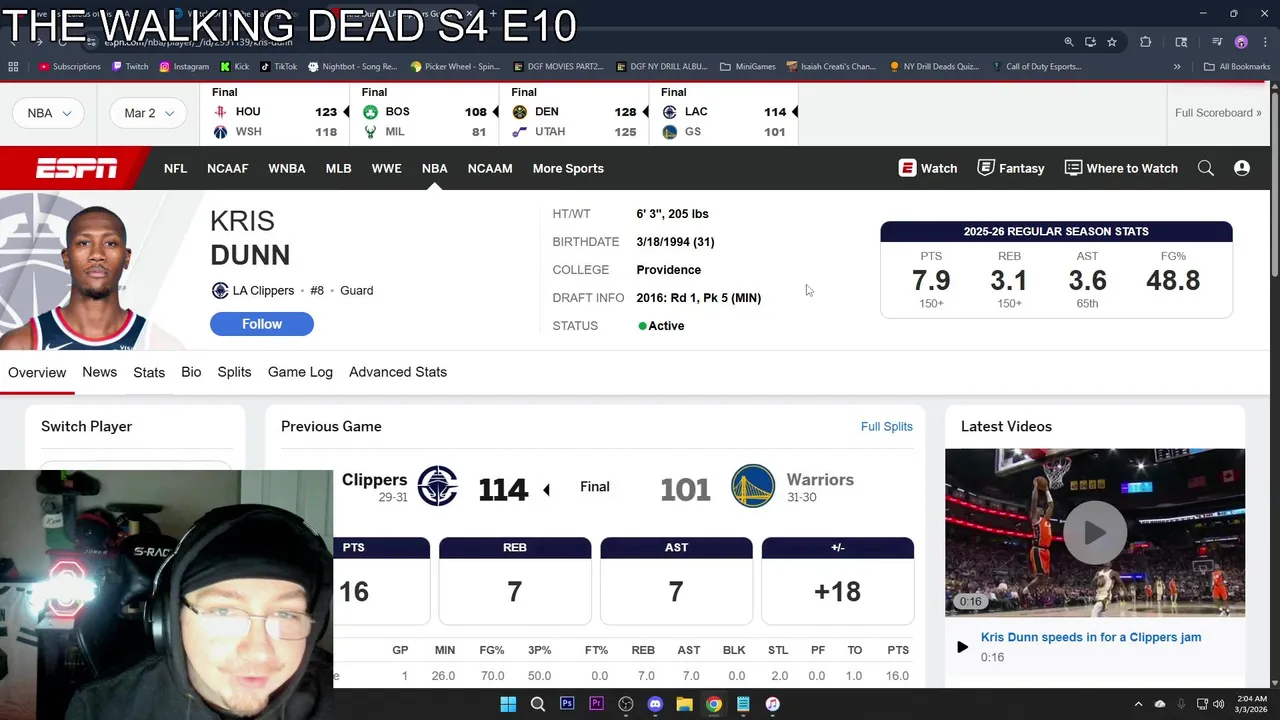Open LA Clippers team link

coord(263,290)
